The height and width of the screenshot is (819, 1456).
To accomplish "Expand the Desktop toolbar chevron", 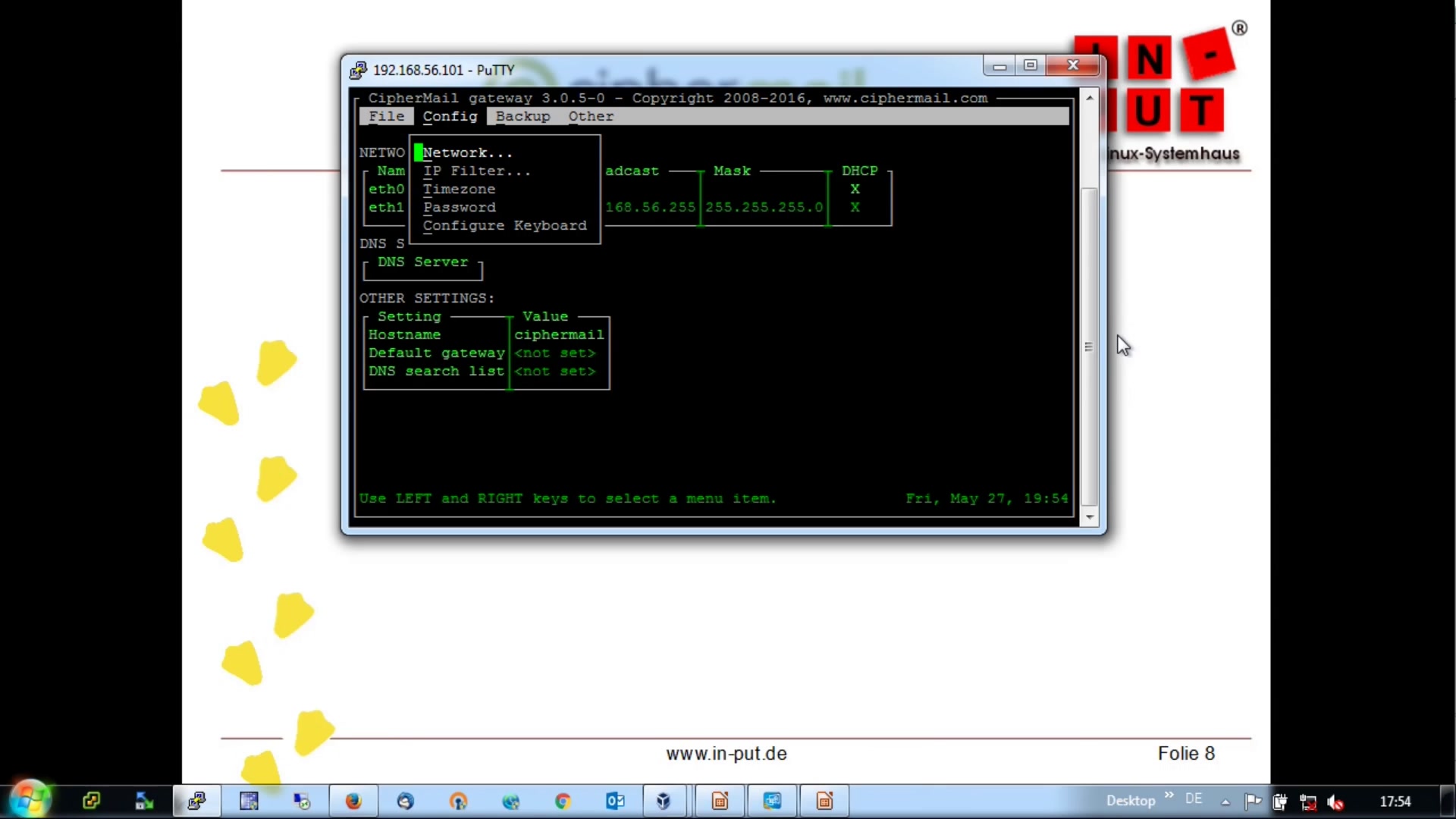I will [1169, 795].
